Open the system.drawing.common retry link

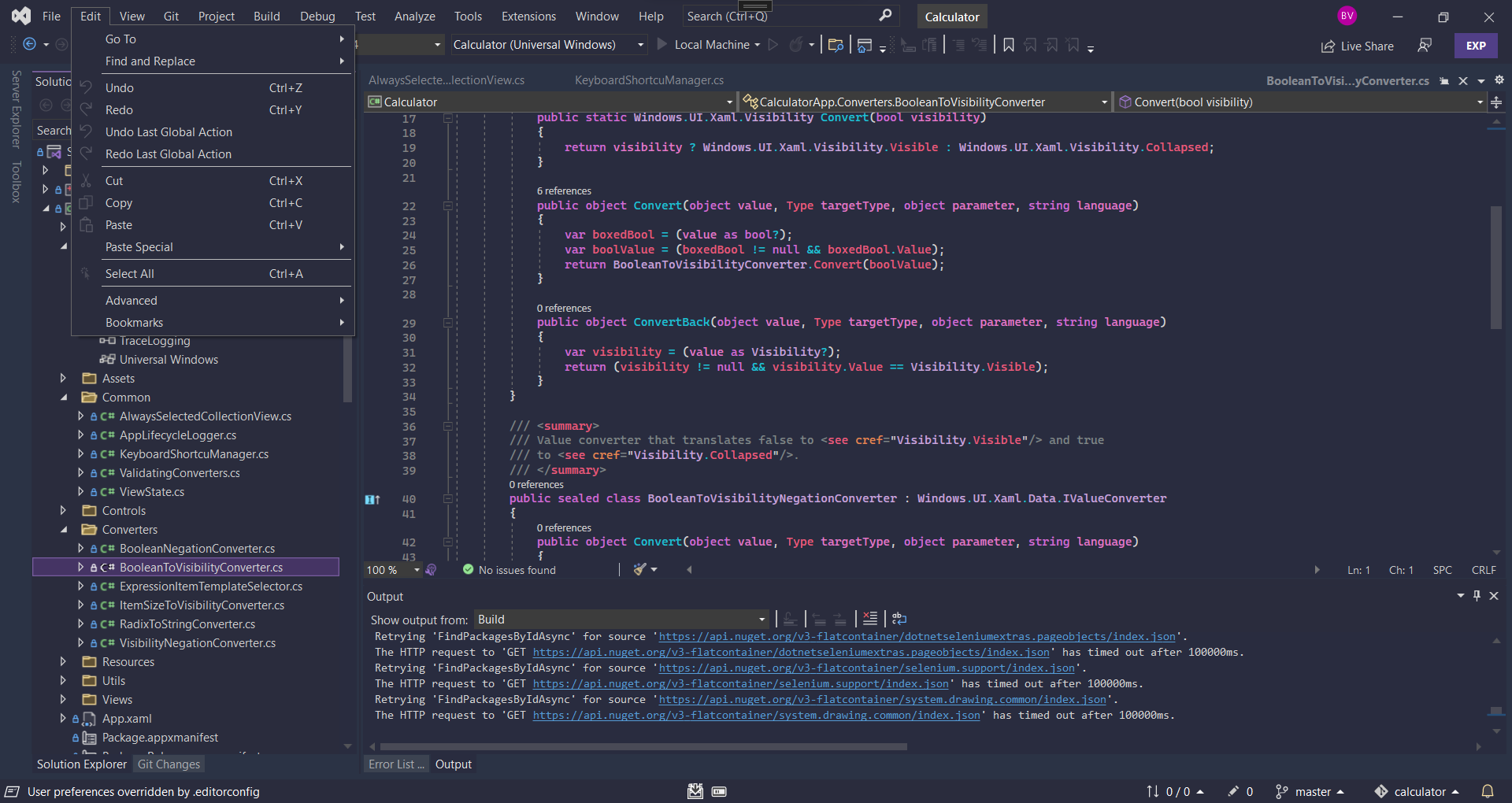point(883,700)
